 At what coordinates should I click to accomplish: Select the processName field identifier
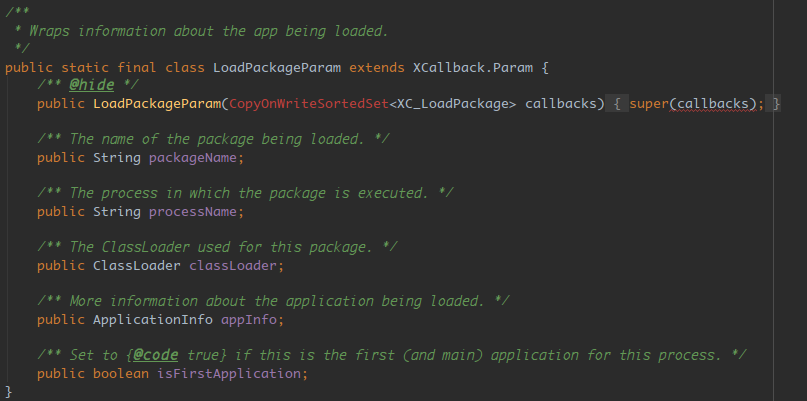click(x=193, y=212)
